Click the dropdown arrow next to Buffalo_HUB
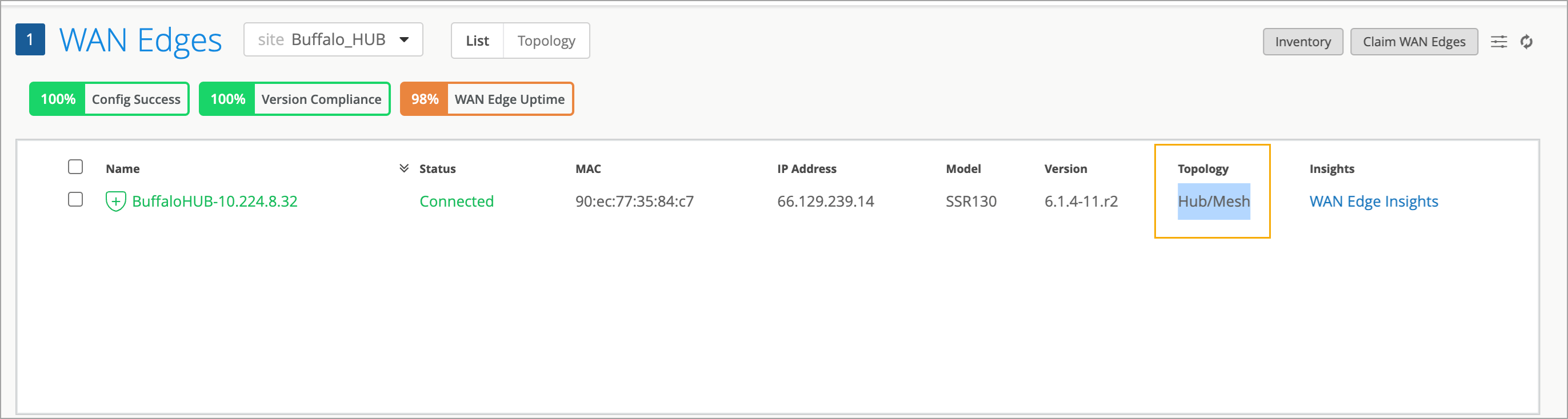This screenshot has height=419, width=1568. pos(404,40)
